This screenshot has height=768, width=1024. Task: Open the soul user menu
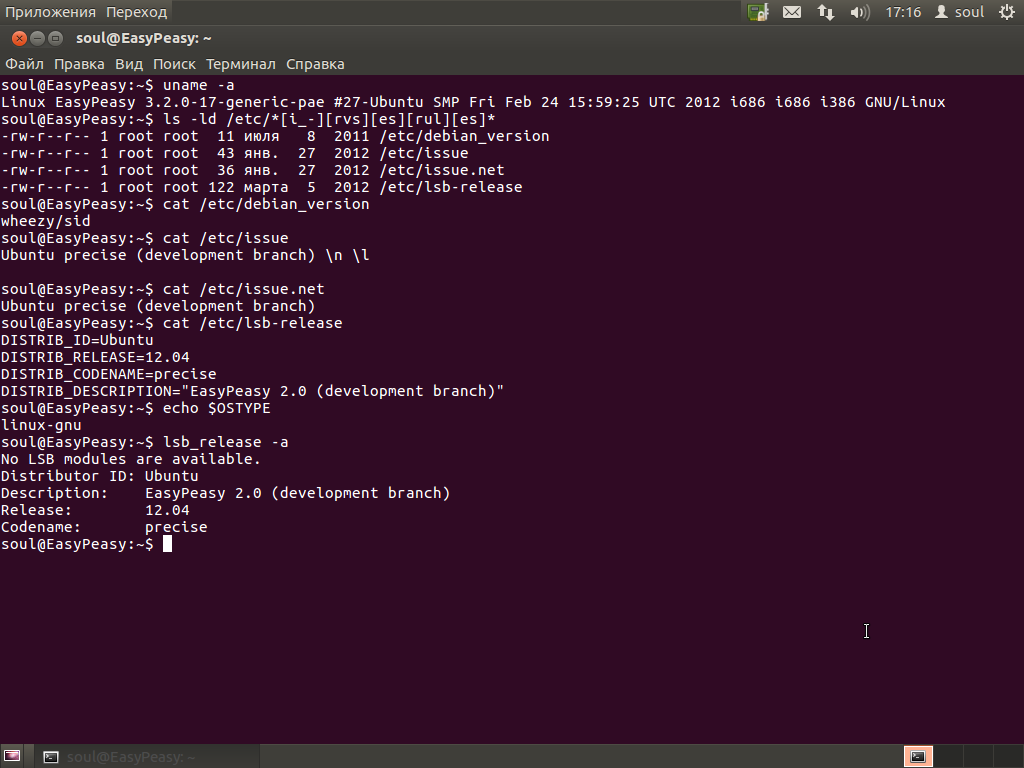click(x=959, y=12)
